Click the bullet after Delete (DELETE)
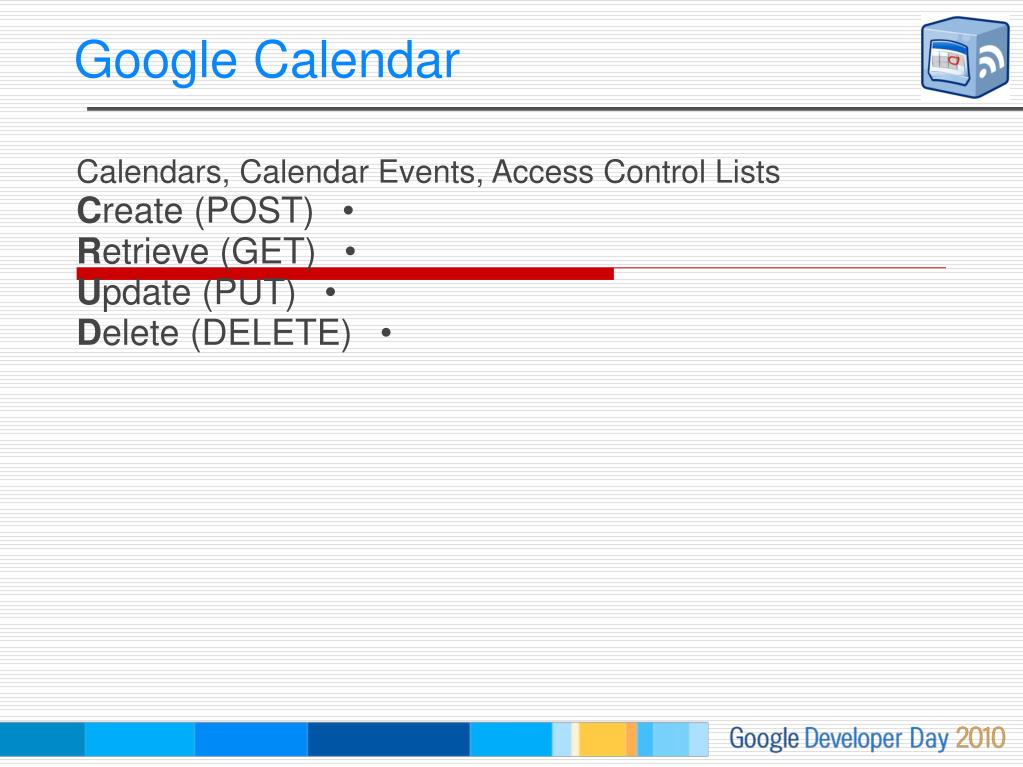The image size is (1023, 767). (x=386, y=333)
